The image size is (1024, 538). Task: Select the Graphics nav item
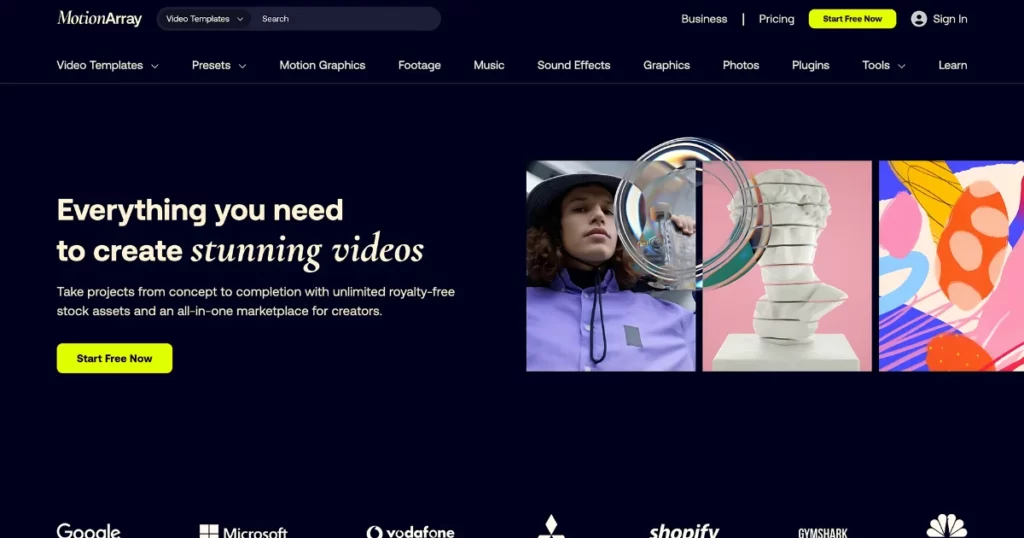[666, 65]
